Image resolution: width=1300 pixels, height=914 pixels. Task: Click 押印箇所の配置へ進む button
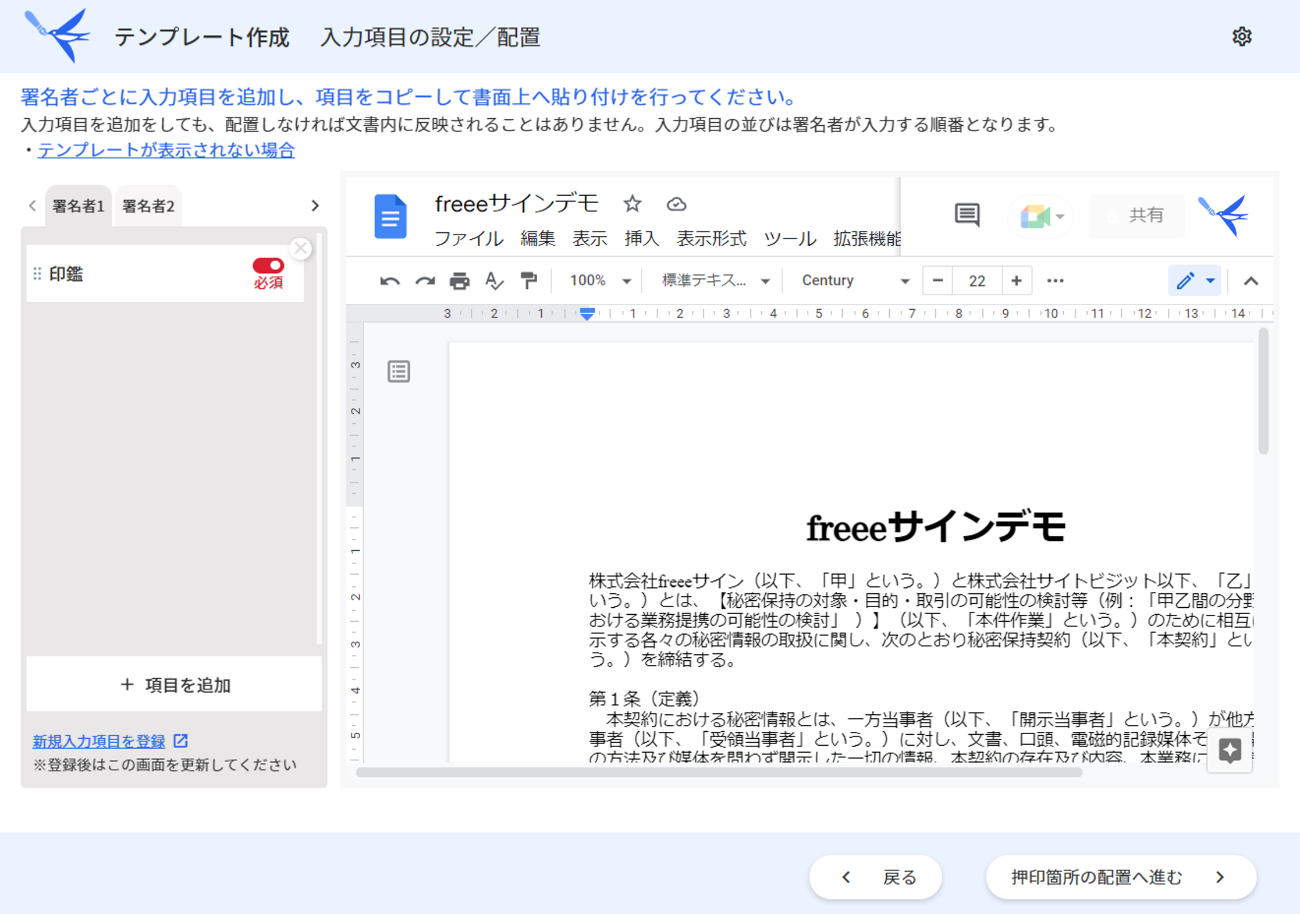click(1121, 877)
